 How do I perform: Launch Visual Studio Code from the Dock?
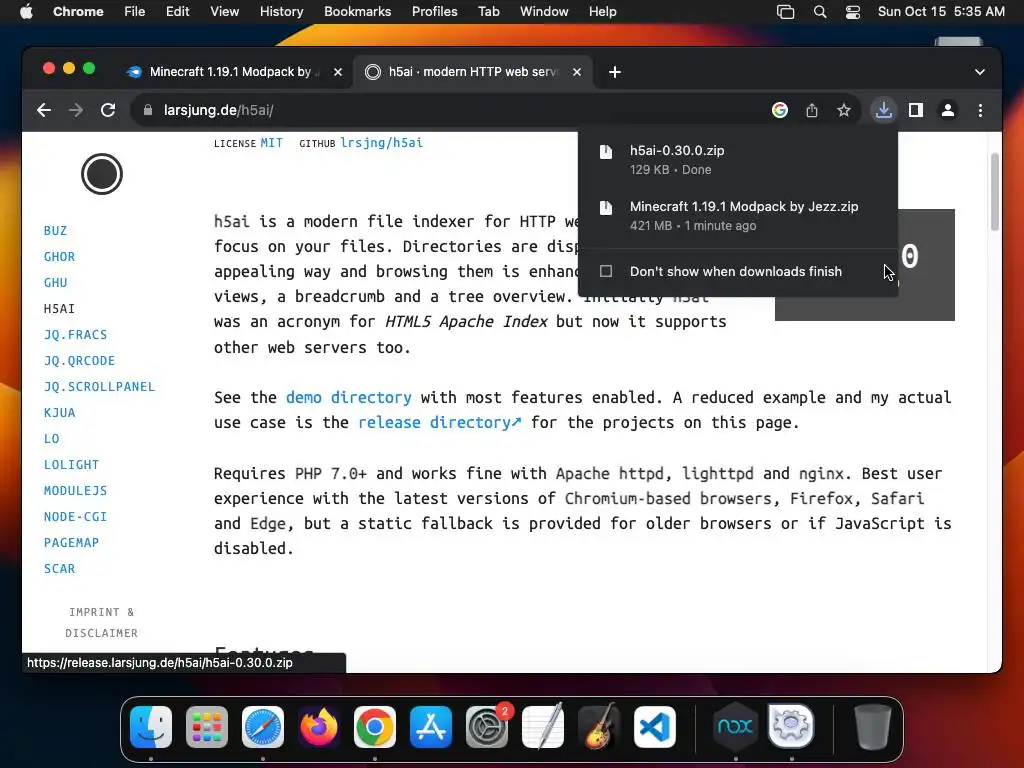click(655, 727)
